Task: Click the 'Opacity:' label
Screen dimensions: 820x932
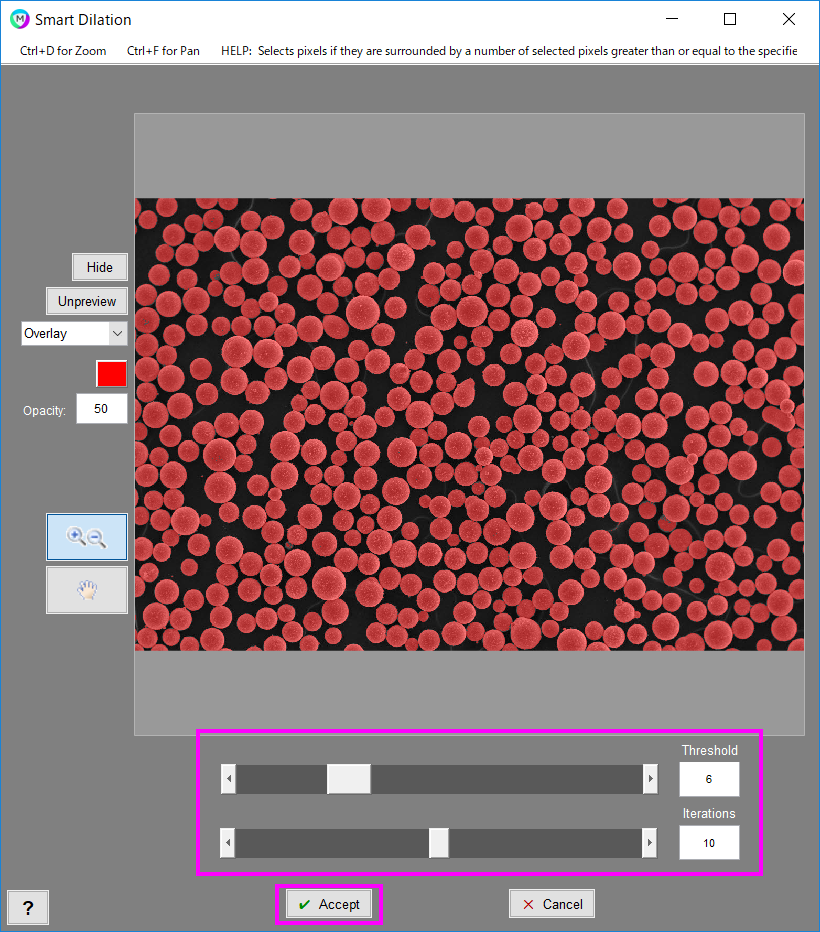Action: 45,411
